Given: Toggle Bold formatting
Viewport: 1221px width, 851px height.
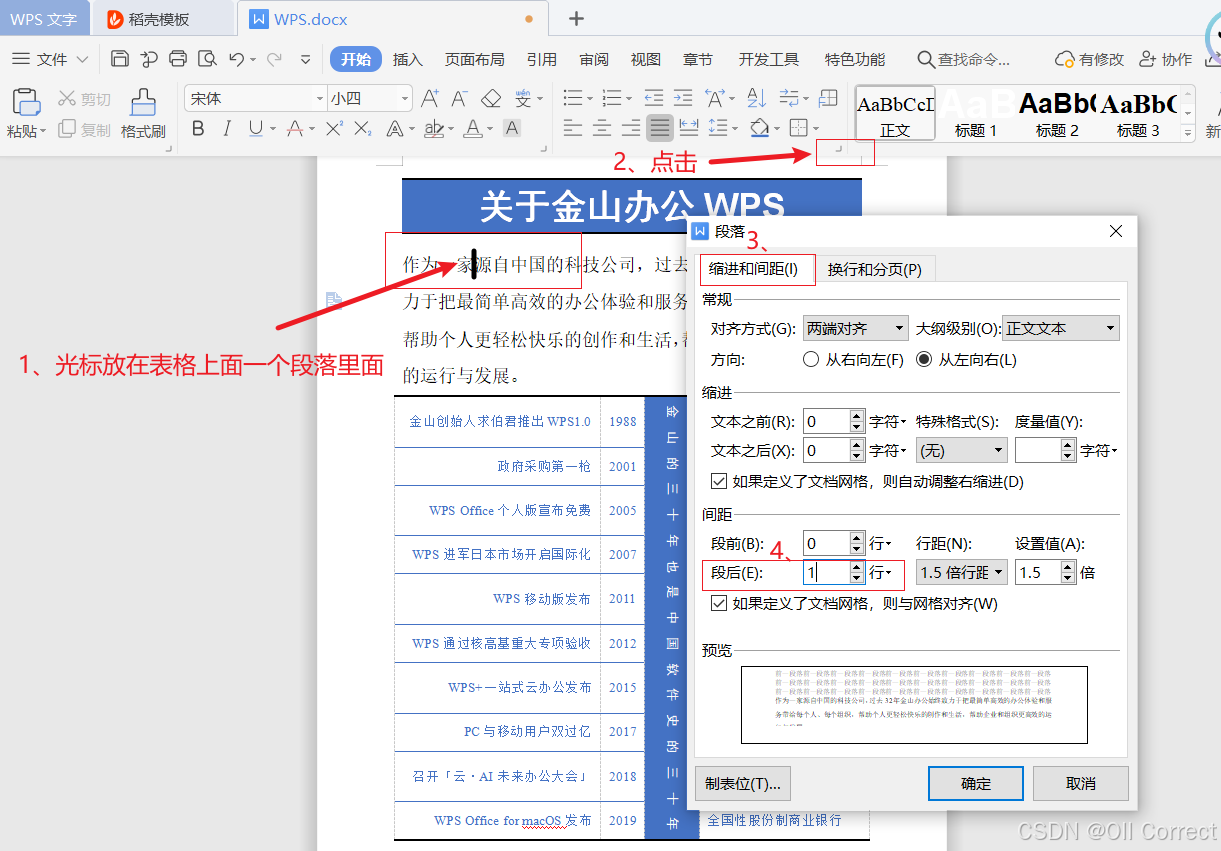Looking at the screenshot, I should [x=198, y=128].
